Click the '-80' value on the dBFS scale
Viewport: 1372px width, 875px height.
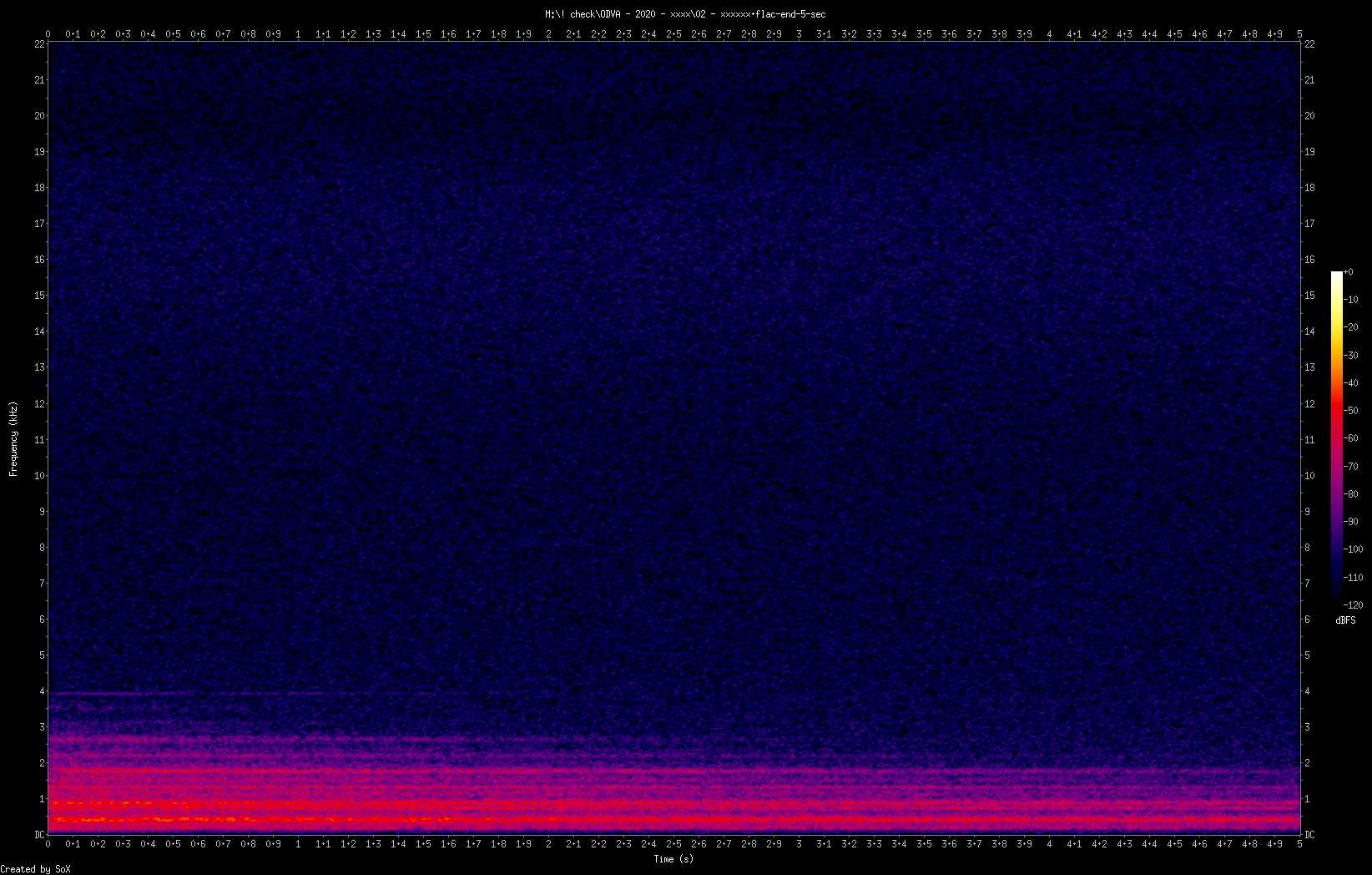point(1351,494)
